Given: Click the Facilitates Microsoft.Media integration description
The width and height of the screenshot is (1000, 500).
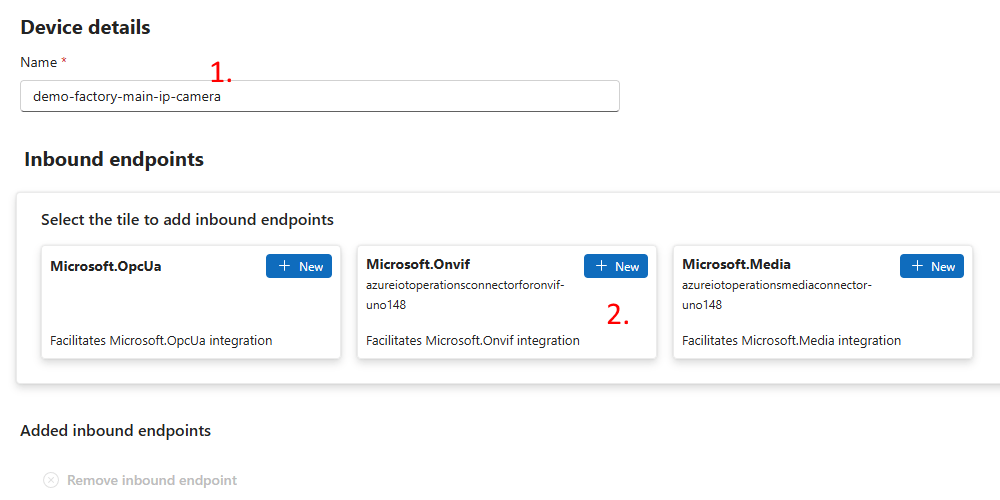Looking at the screenshot, I should point(791,340).
